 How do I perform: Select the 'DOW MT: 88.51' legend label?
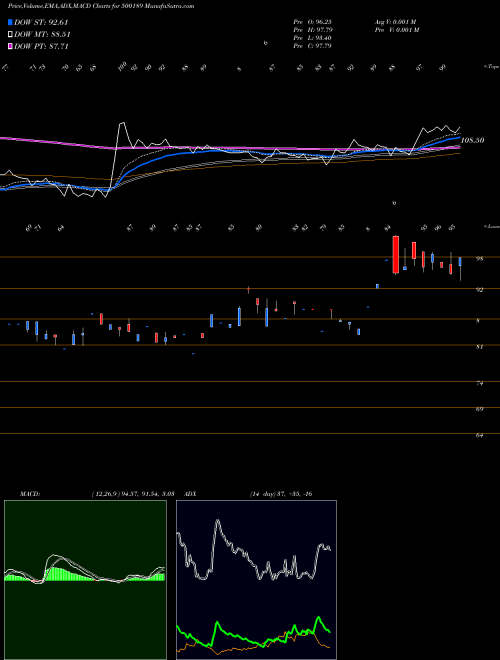42,35
